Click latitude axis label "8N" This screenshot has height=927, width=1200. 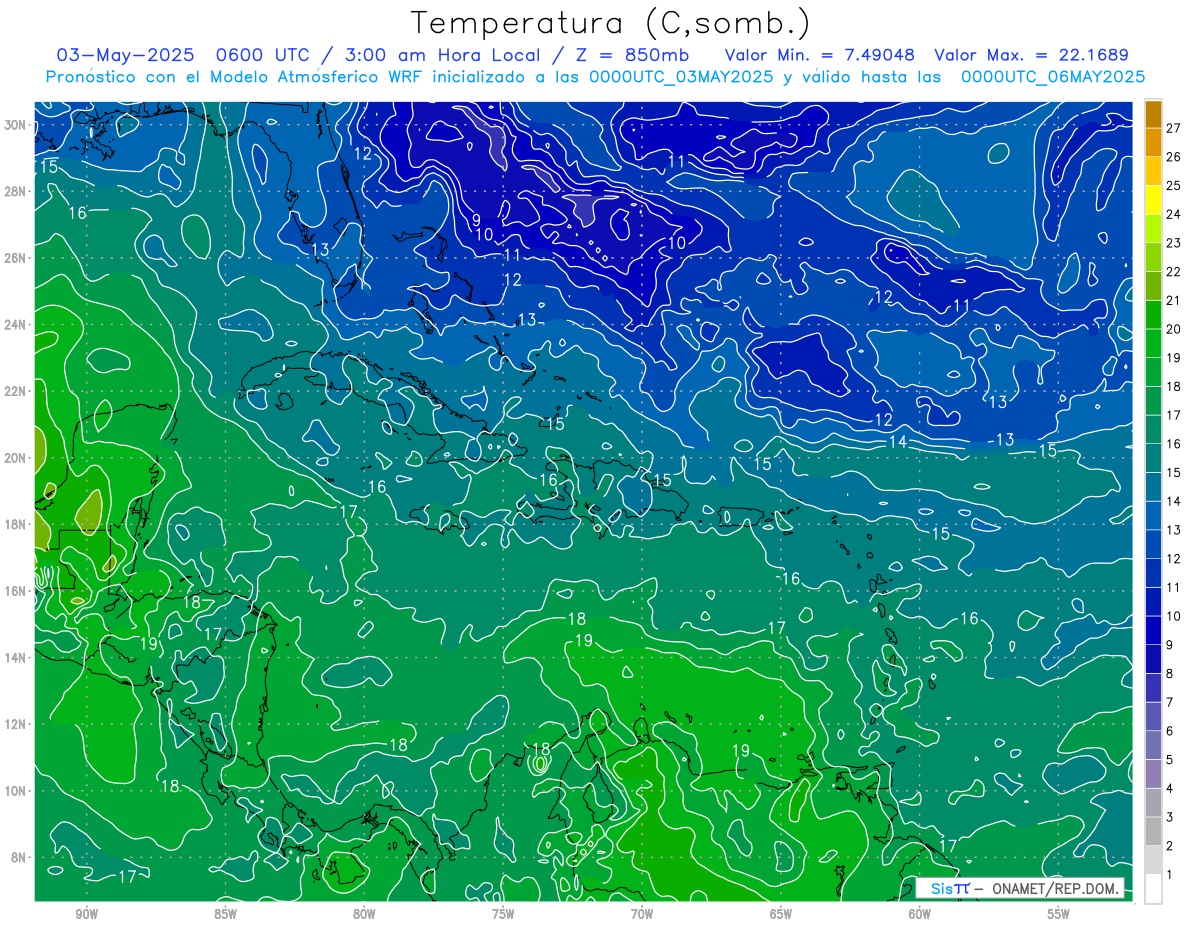(18, 857)
